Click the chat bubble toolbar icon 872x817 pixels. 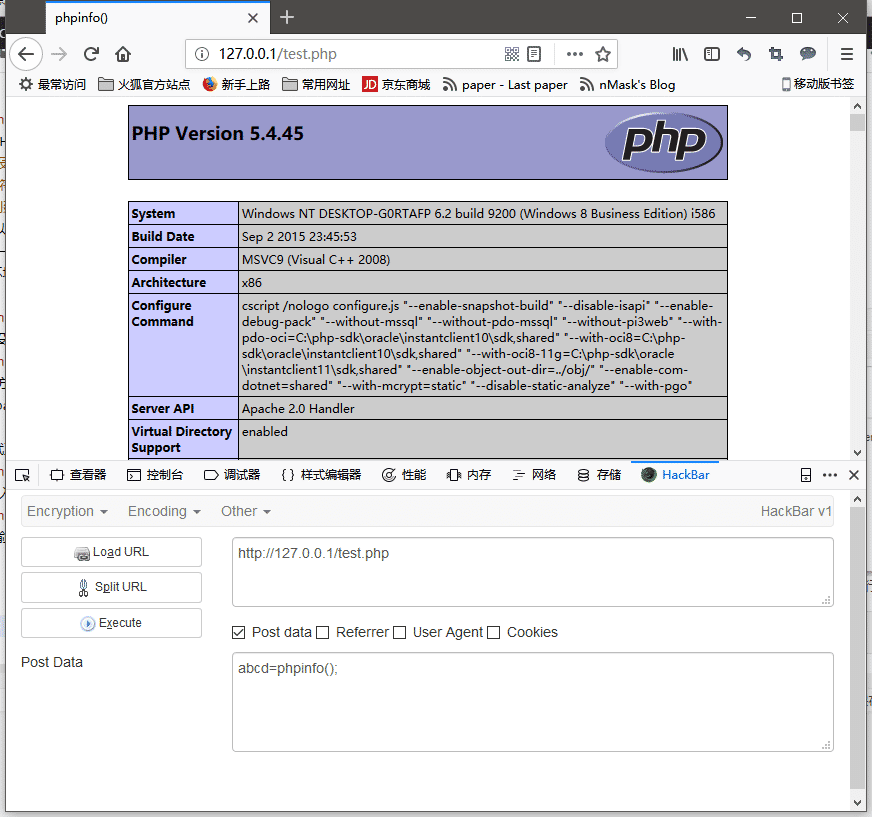[x=807, y=54]
